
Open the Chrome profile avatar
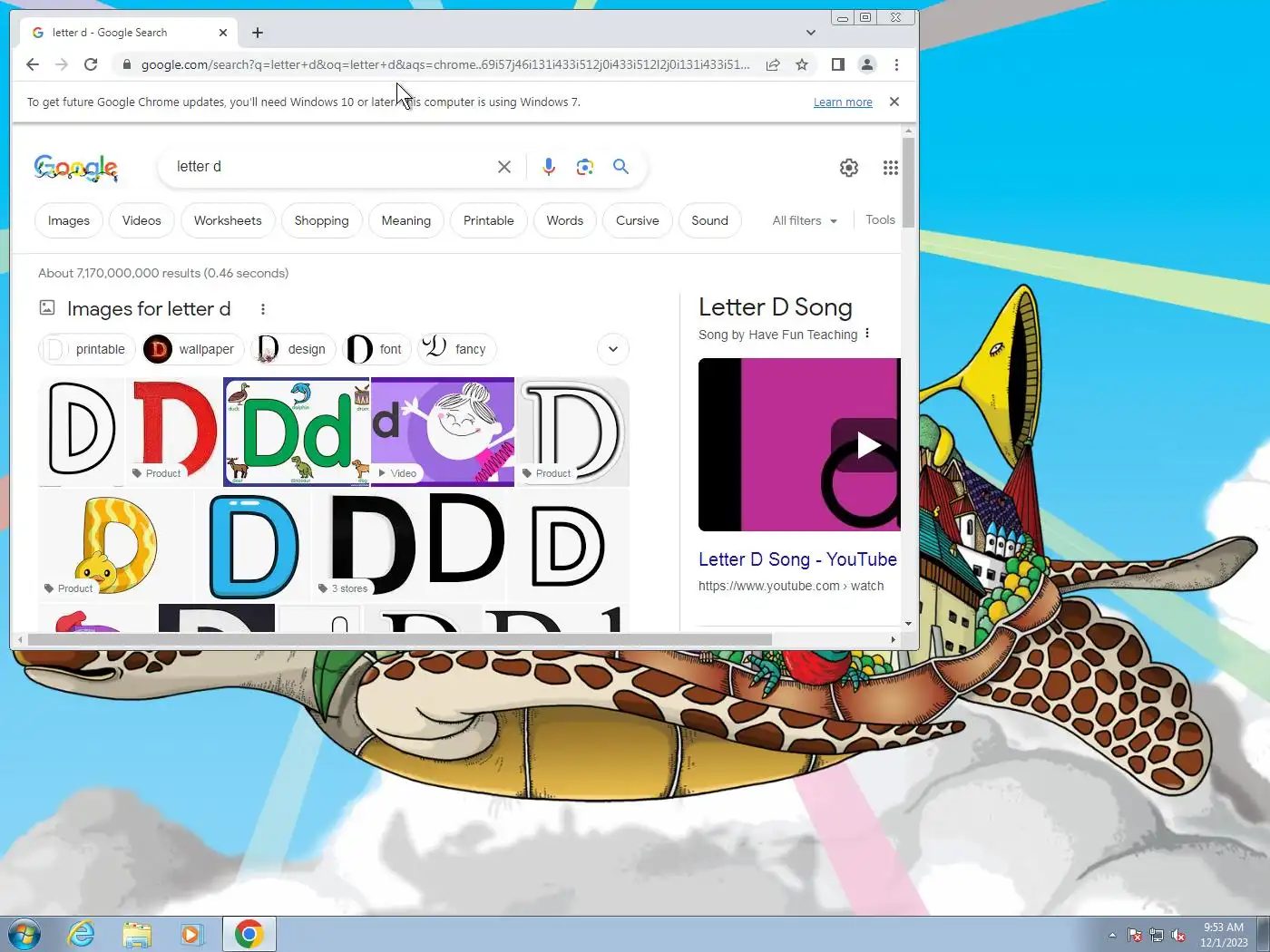point(867,64)
